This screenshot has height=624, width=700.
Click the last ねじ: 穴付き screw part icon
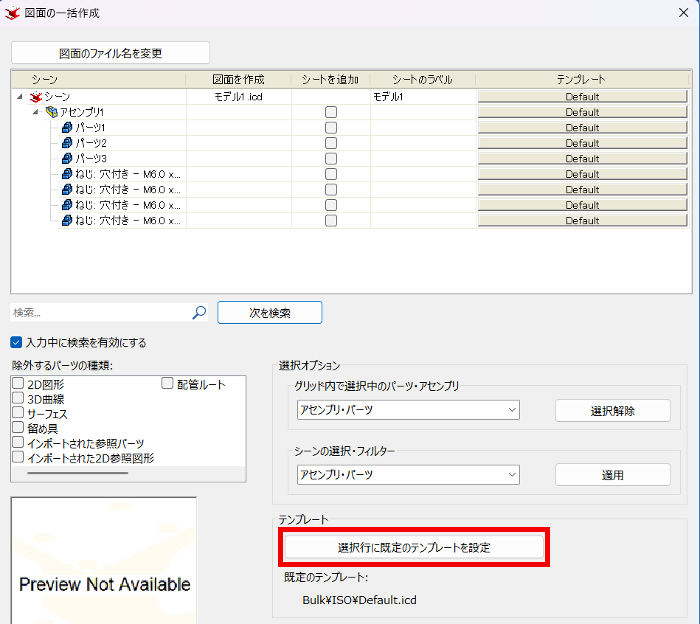(67, 220)
